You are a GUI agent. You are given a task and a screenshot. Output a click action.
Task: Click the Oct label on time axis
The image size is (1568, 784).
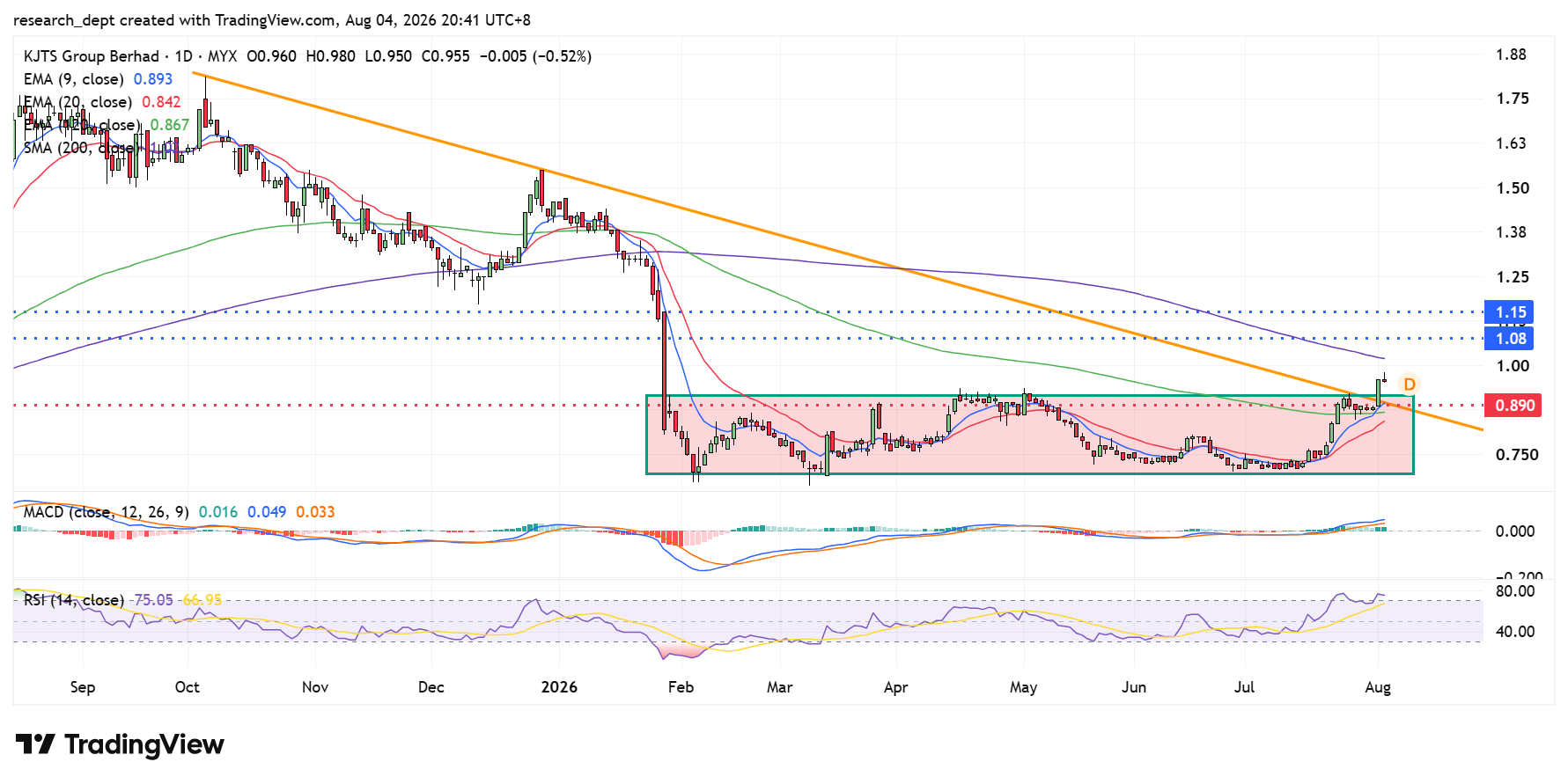188,687
